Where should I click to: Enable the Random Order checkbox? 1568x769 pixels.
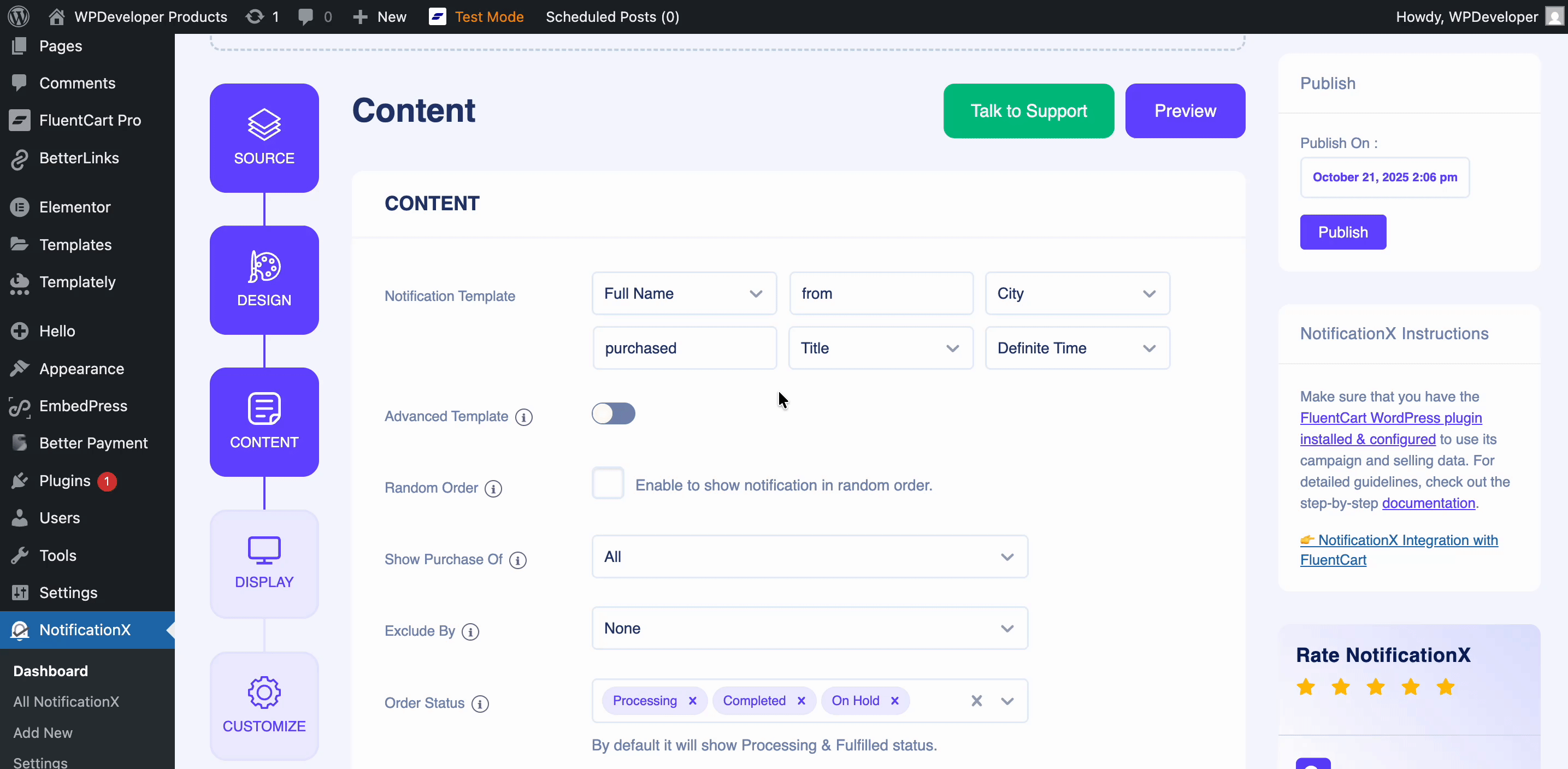click(608, 484)
